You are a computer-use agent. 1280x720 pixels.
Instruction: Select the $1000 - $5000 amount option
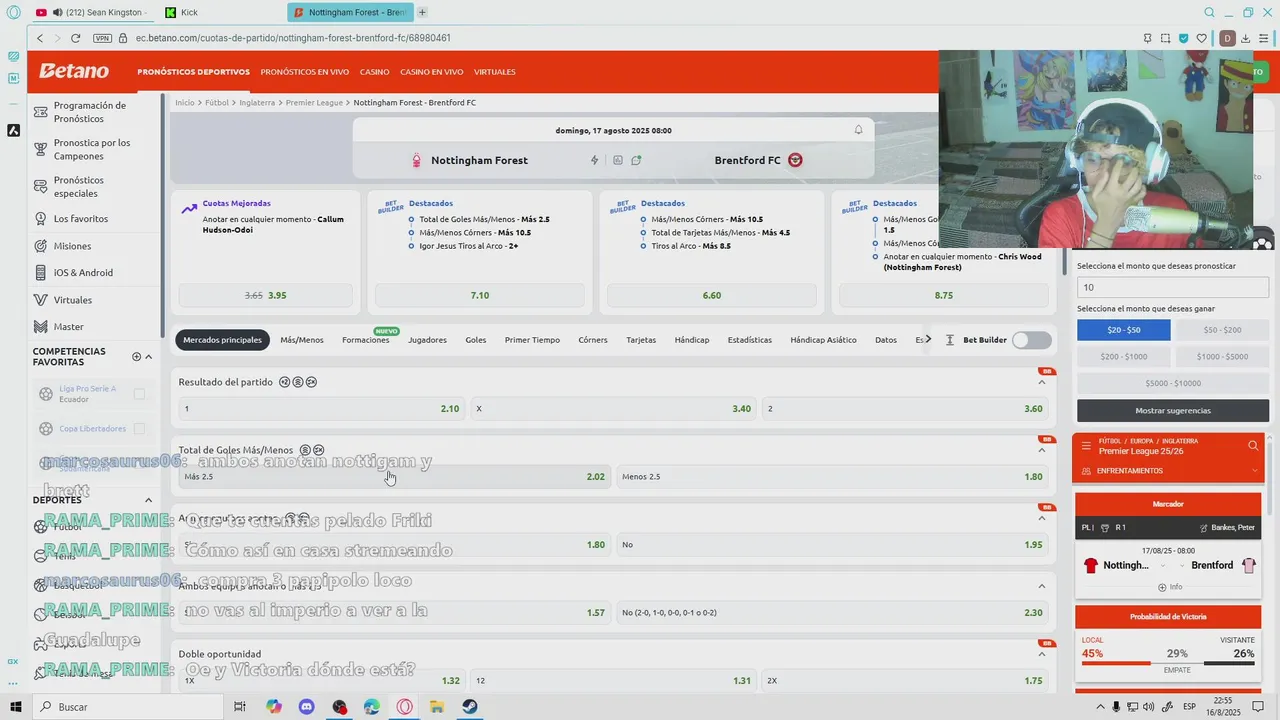click(x=1222, y=357)
